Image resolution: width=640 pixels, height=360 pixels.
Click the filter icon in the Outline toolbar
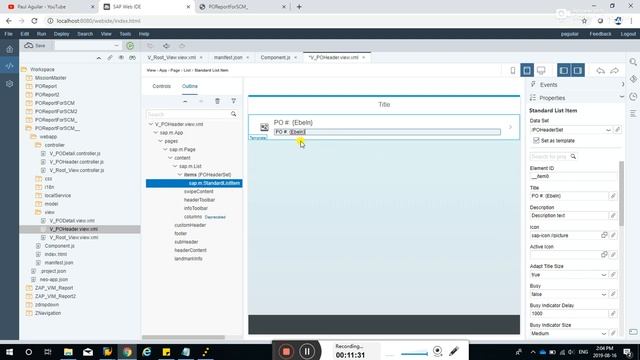[233, 101]
